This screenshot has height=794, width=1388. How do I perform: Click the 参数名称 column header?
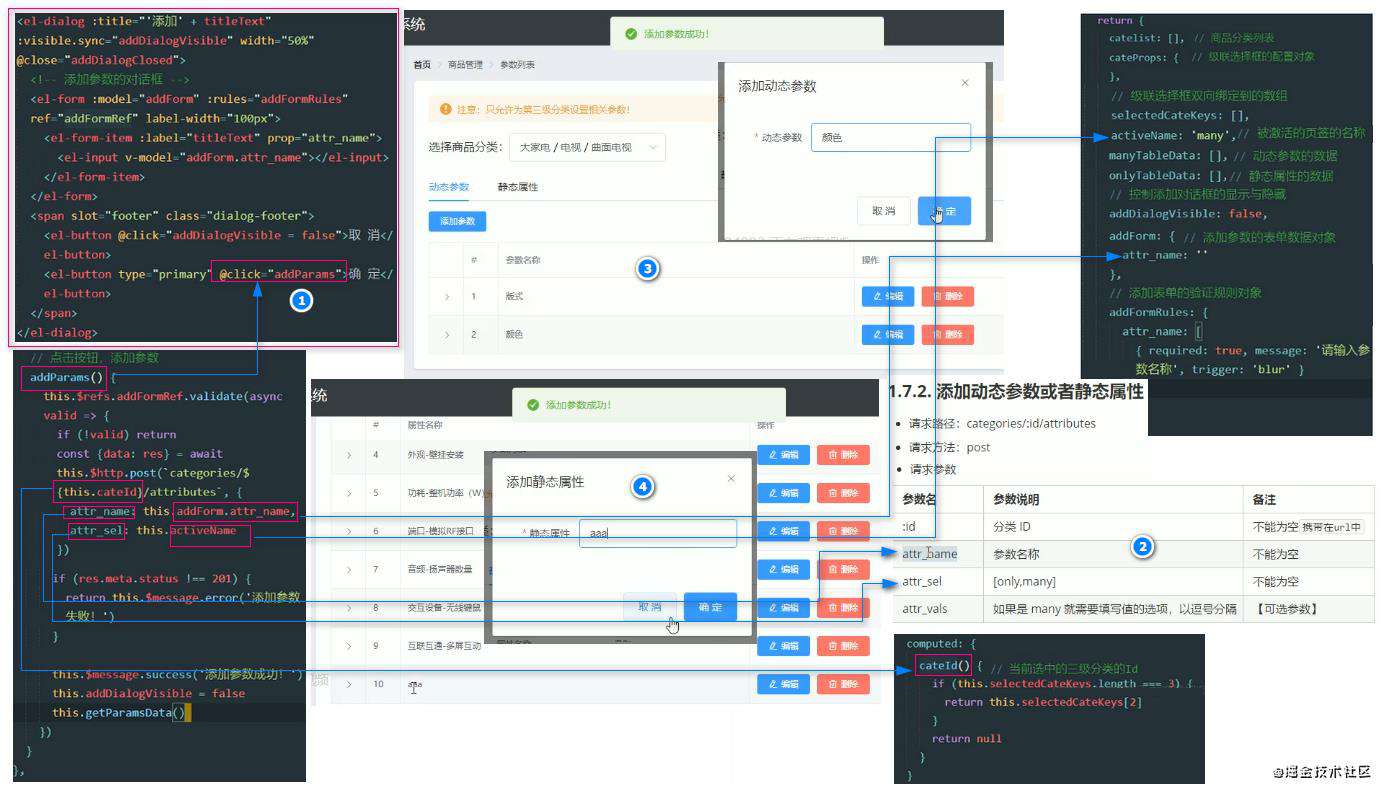pos(523,260)
